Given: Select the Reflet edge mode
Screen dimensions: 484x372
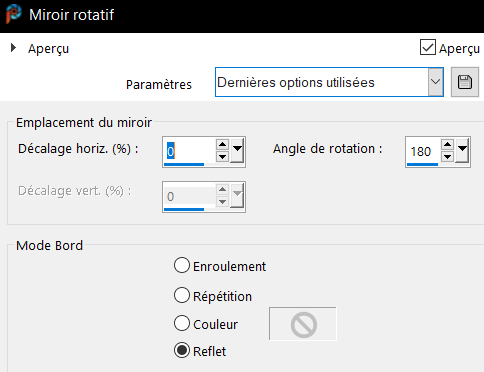Looking at the screenshot, I should 182,351.
